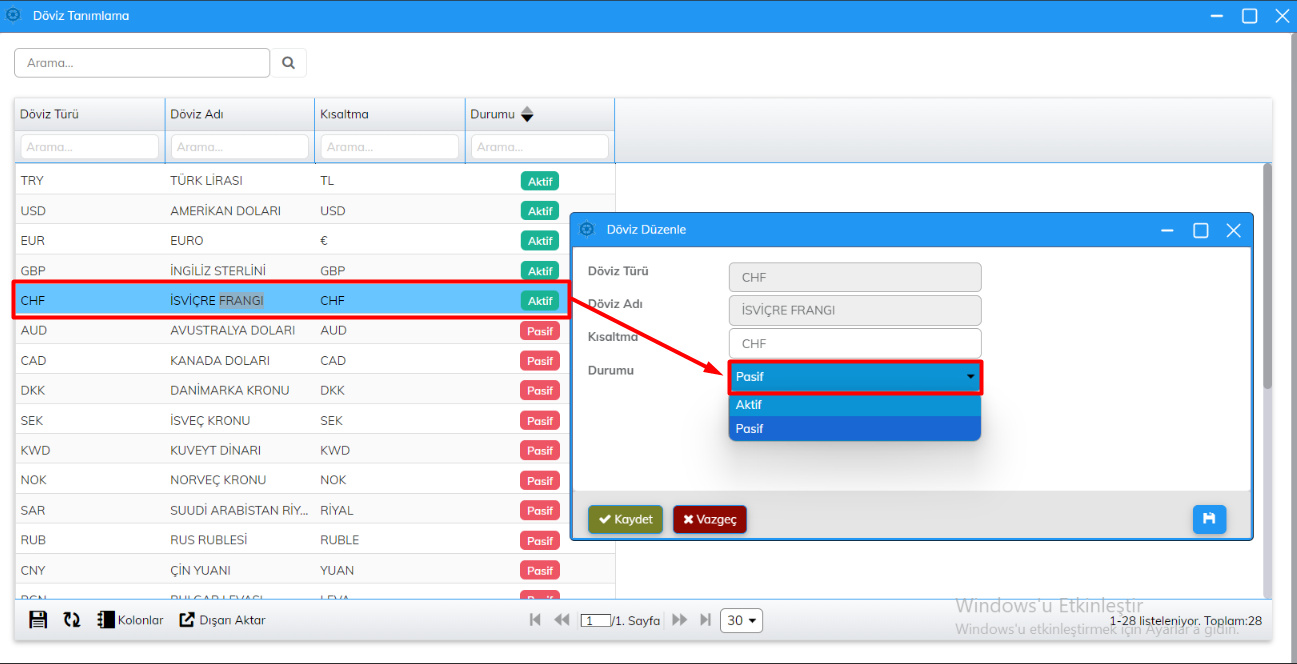Click the blue save icon in dialog

[x=1209, y=519]
